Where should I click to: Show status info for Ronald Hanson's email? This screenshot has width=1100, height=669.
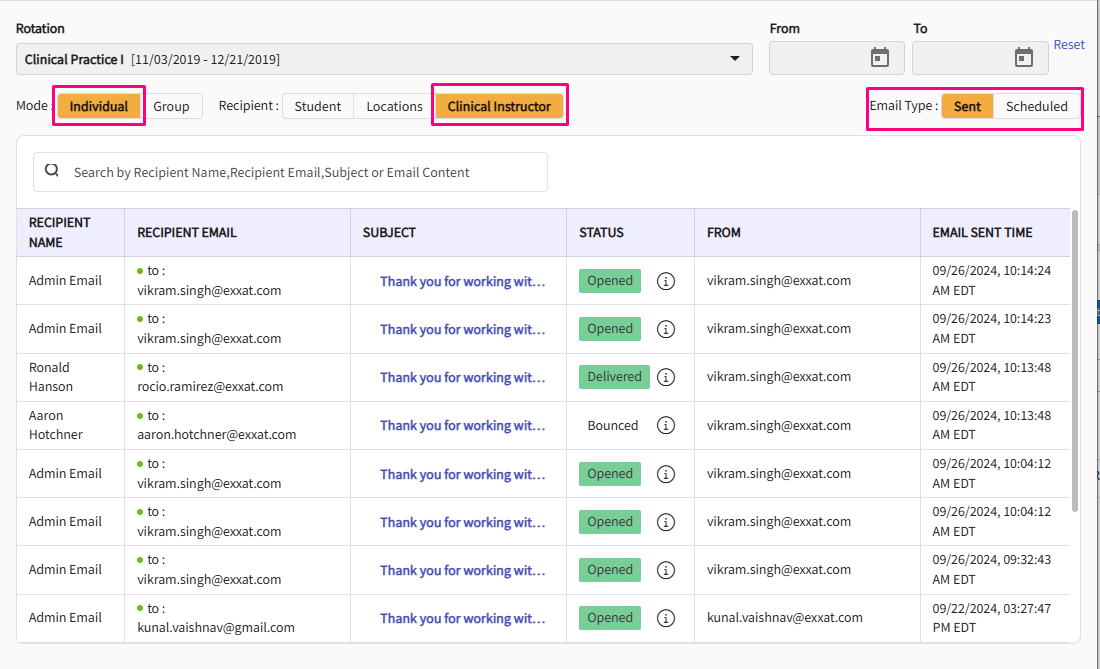(666, 377)
